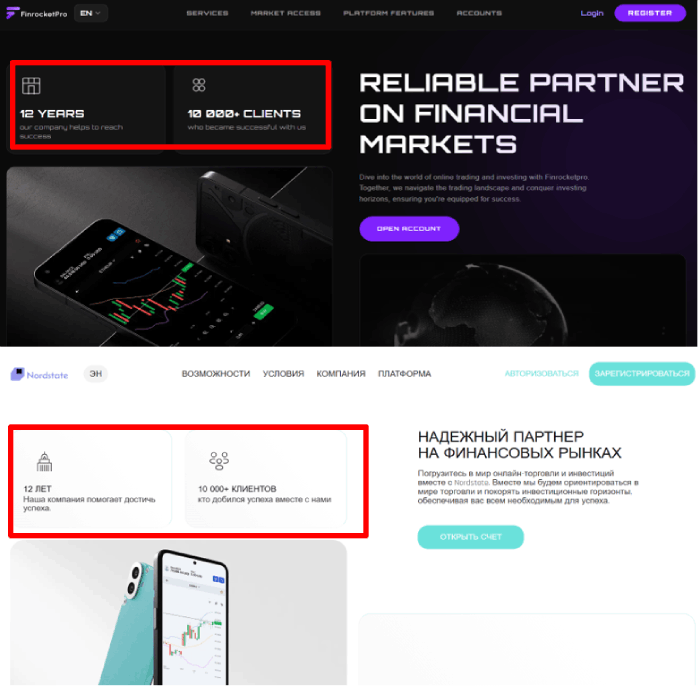This screenshot has width=700, height=686.
Task: Click the people group icon above 10 000+ КЛИЕНТОВ
Action: coord(219,461)
